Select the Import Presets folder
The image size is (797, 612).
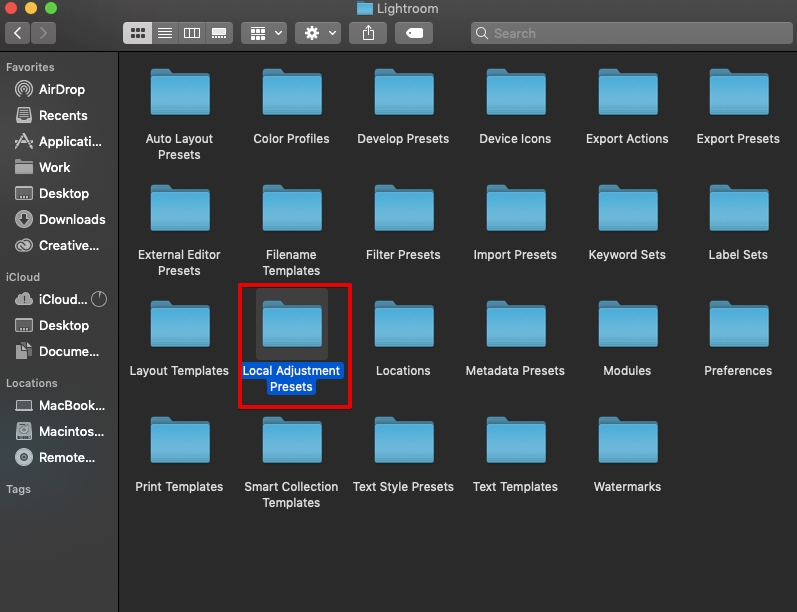click(x=516, y=208)
